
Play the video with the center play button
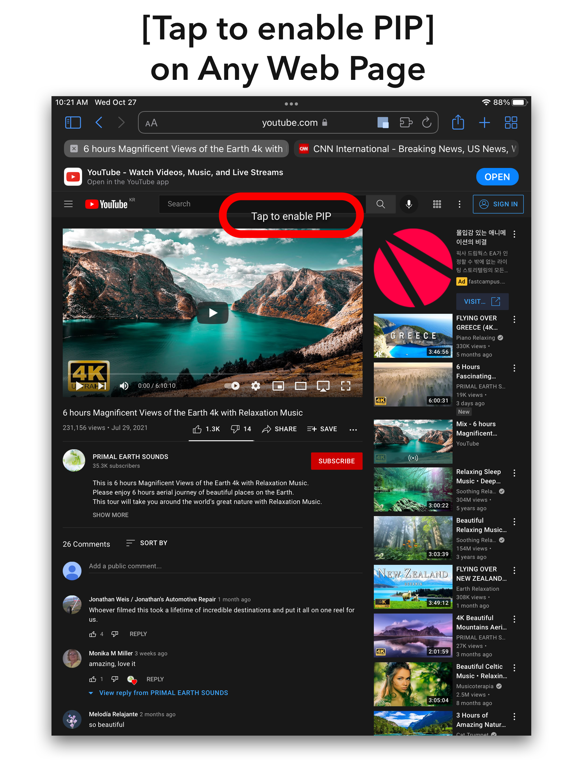pyautogui.click(x=213, y=313)
